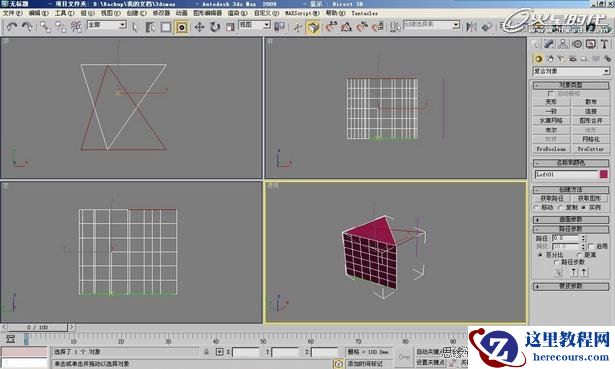Screen dimensions: 615x369
Task: Select the Shapes category icon
Action: click(550, 59)
